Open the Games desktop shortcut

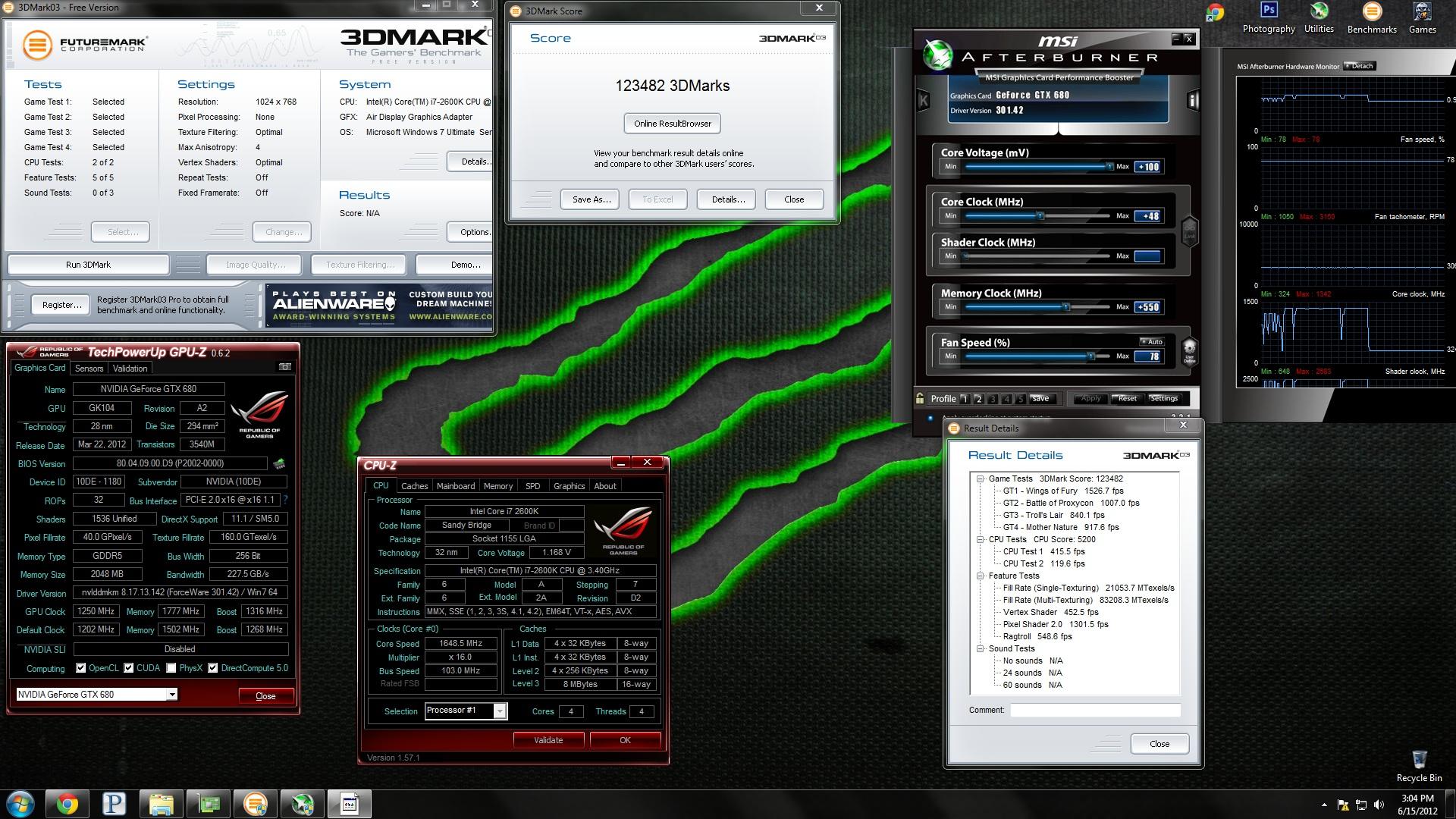1422,18
